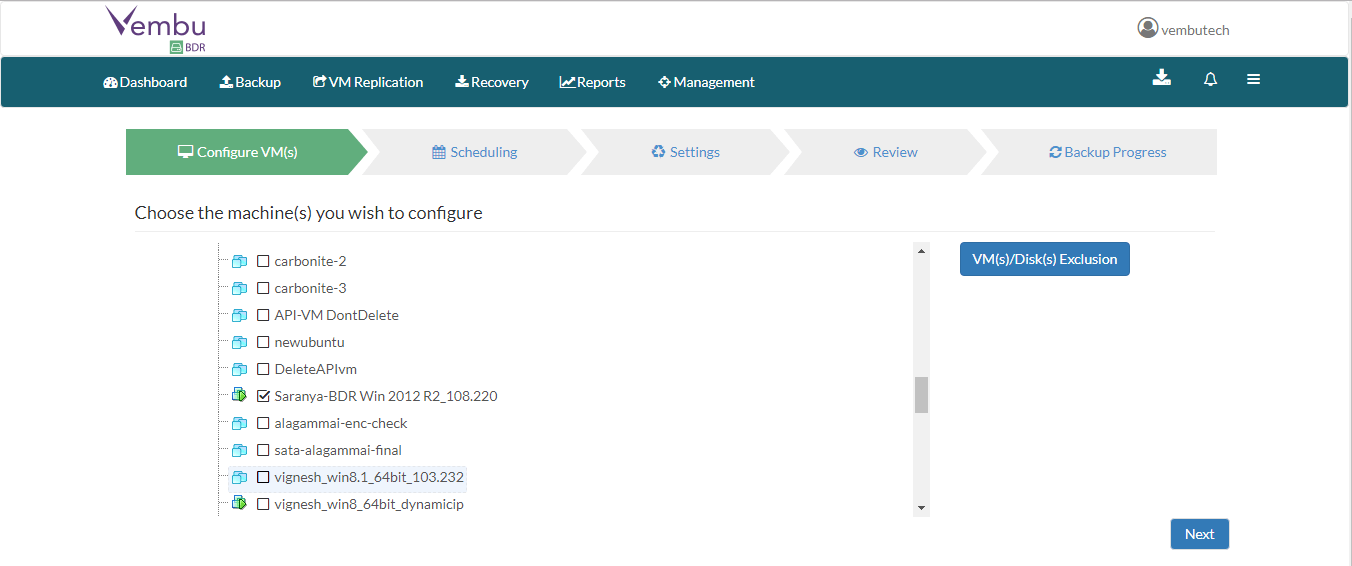Check the newubuntu checkbox
The width and height of the screenshot is (1352, 566).
[263, 342]
